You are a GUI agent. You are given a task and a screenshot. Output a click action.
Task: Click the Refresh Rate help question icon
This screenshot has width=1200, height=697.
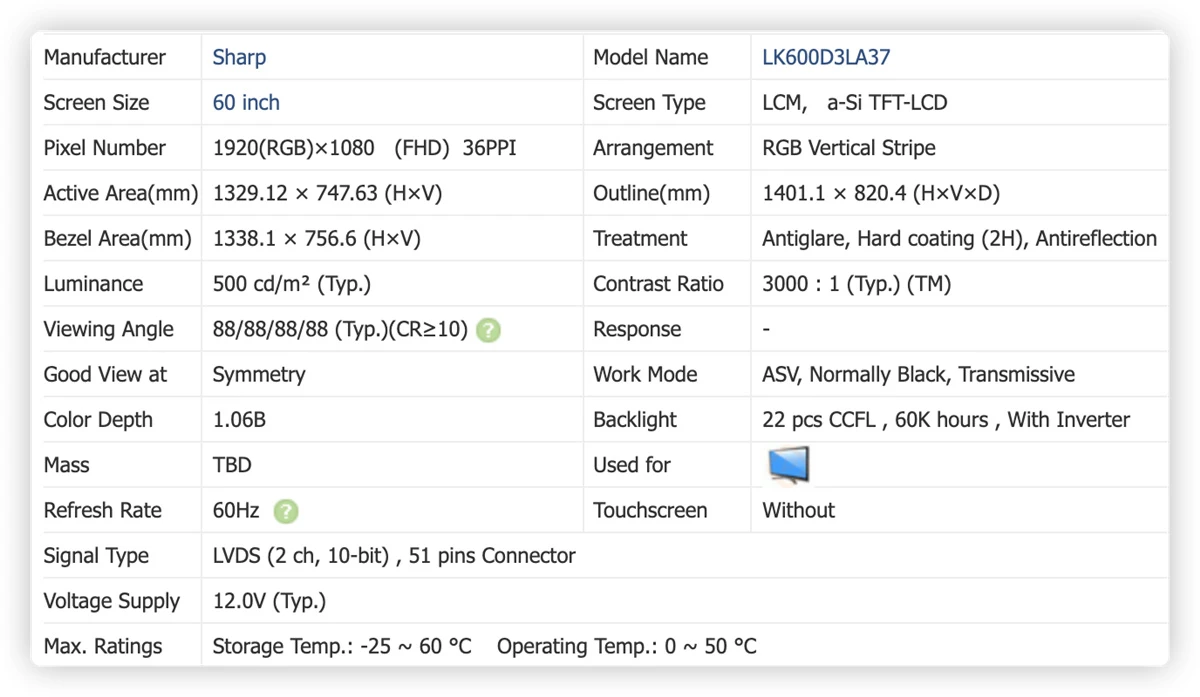(x=286, y=511)
